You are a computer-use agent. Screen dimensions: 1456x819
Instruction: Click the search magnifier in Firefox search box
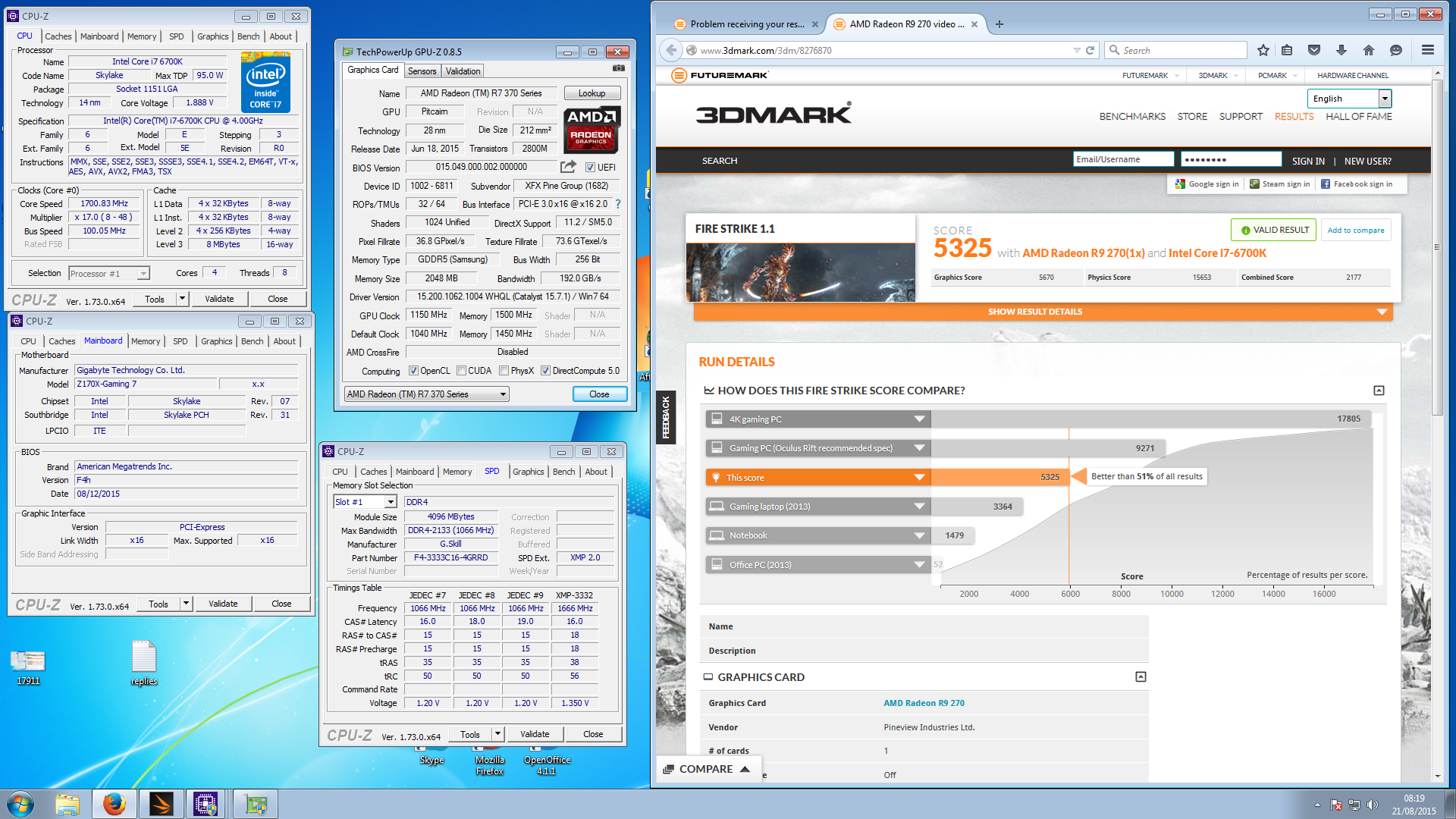[x=1114, y=50]
